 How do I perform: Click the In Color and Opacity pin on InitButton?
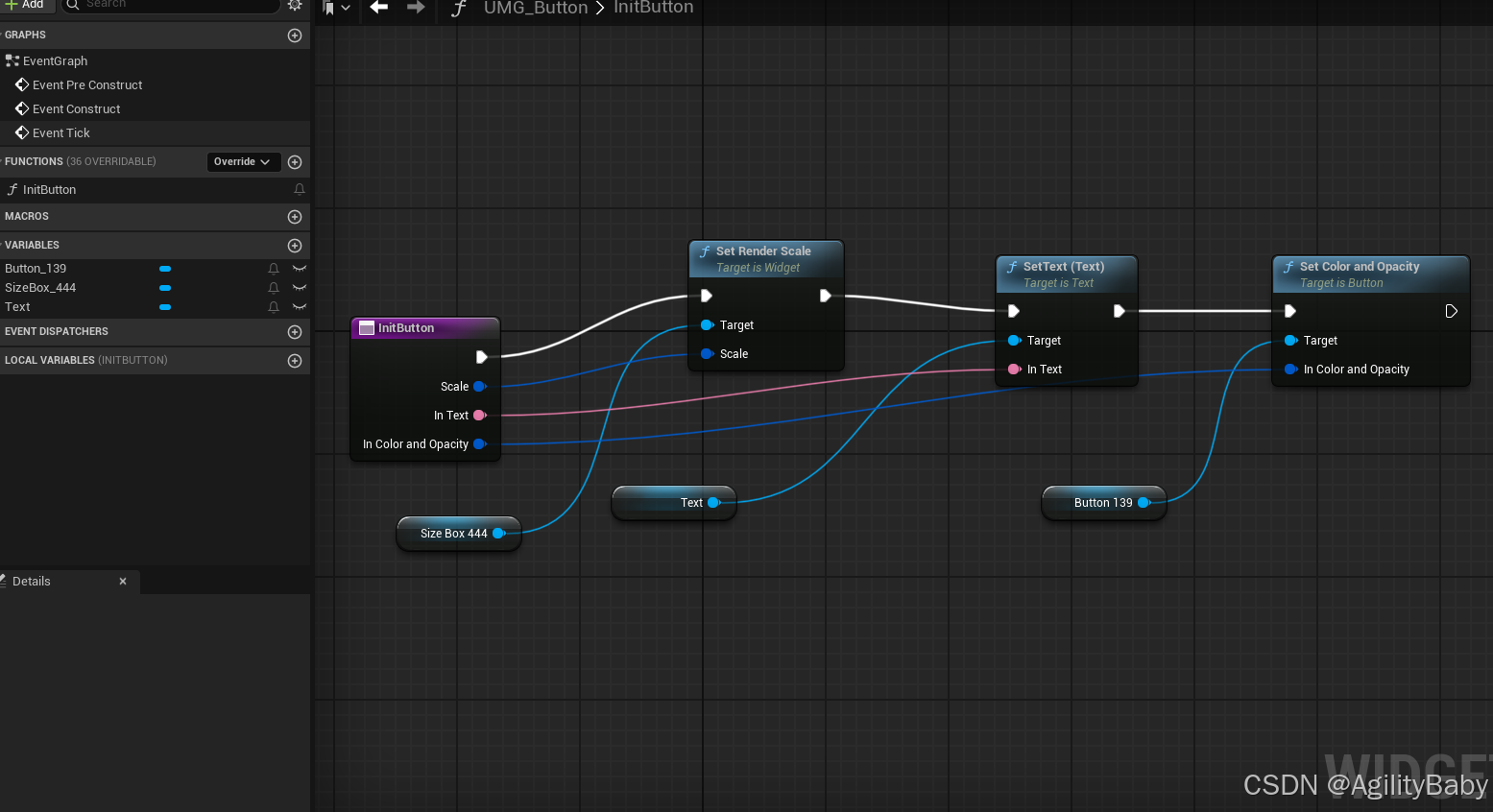pos(480,444)
